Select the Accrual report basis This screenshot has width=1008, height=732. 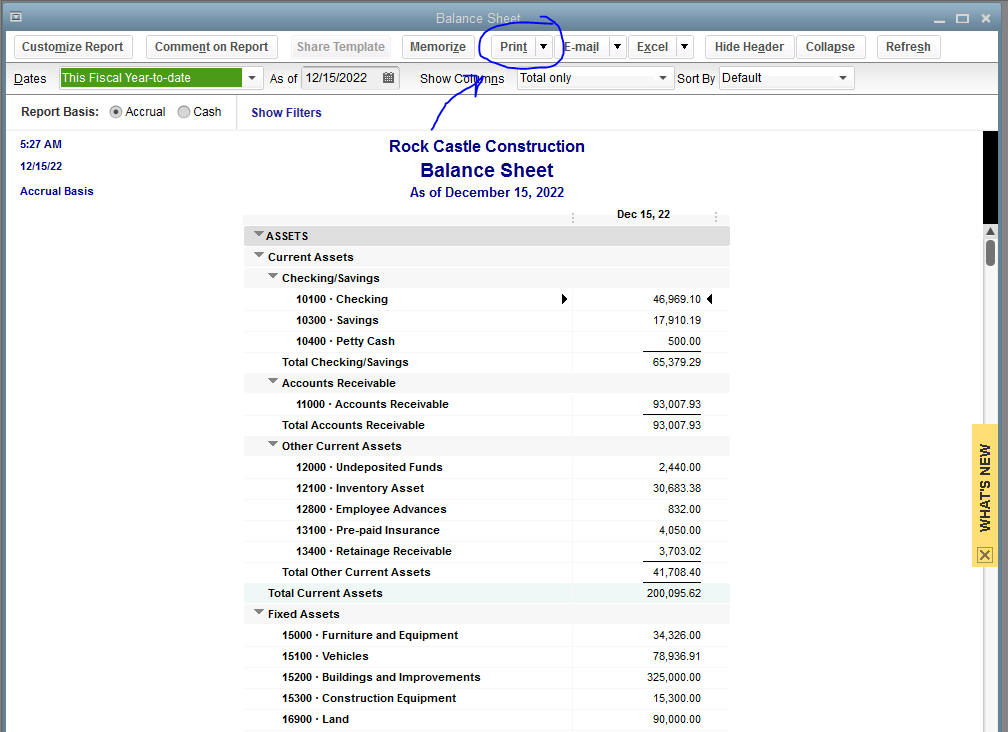tap(116, 112)
